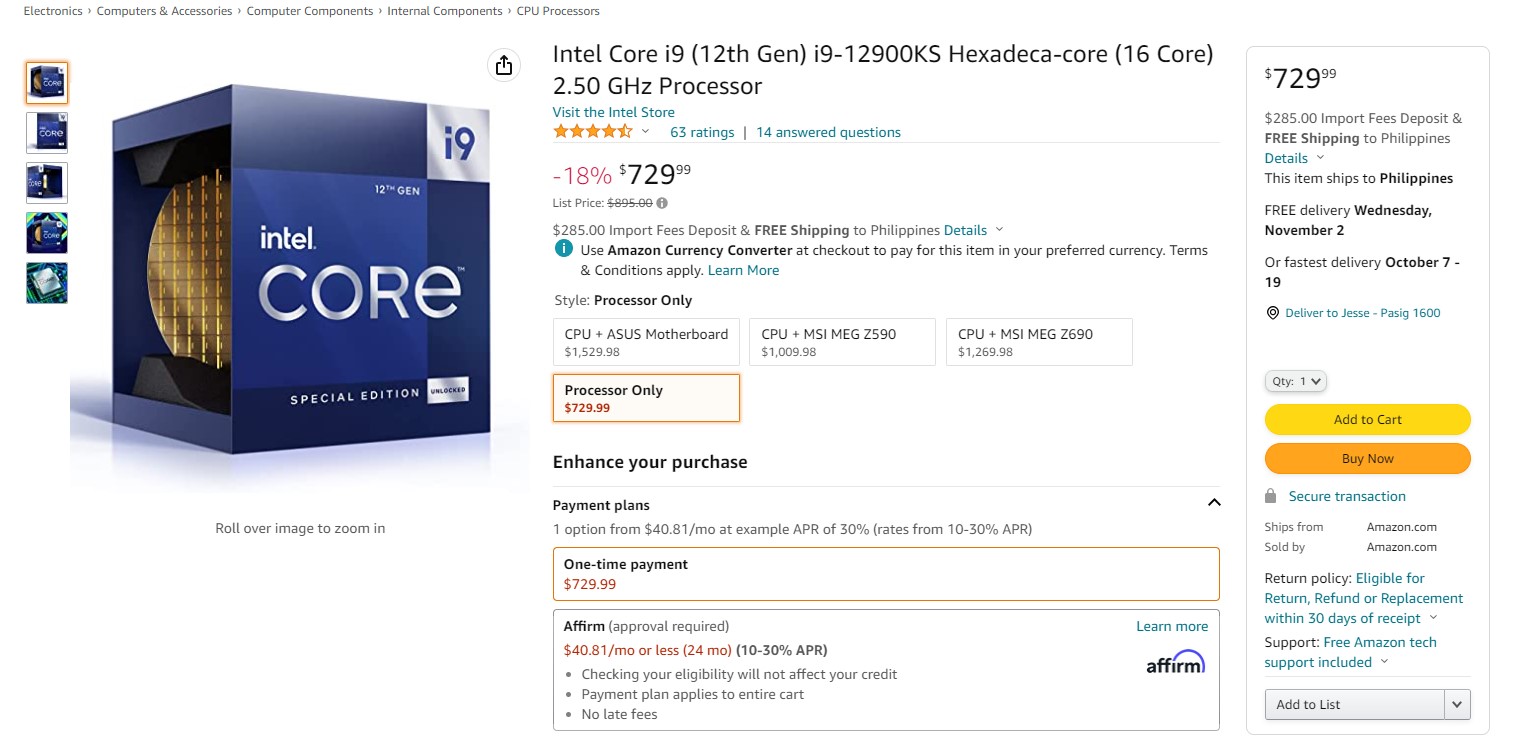Image resolution: width=1534 pixels, height=738 pixels.
Task: Choose the One-time payment option
Action: [886, 573]
